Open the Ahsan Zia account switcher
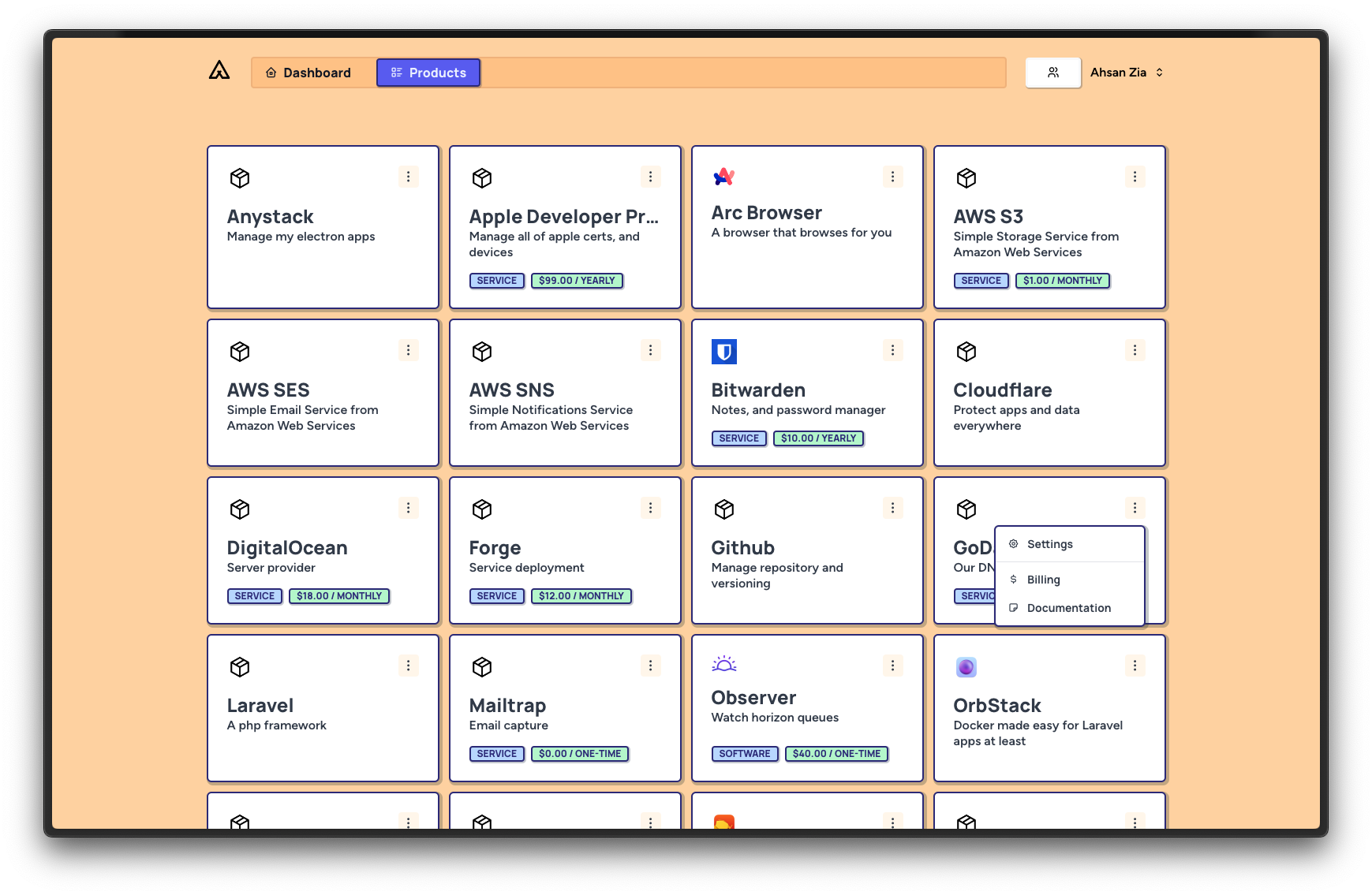The height and width of the screenshot is (895, 1372). tap(1127, 73)
